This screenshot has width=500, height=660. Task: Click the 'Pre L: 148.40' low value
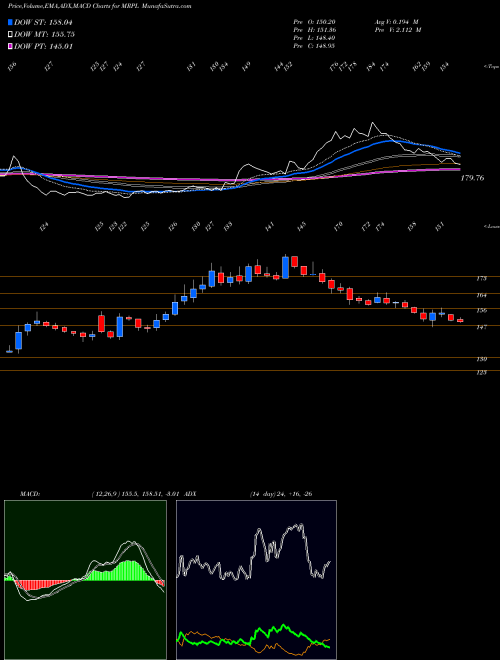tap(314, 38)
